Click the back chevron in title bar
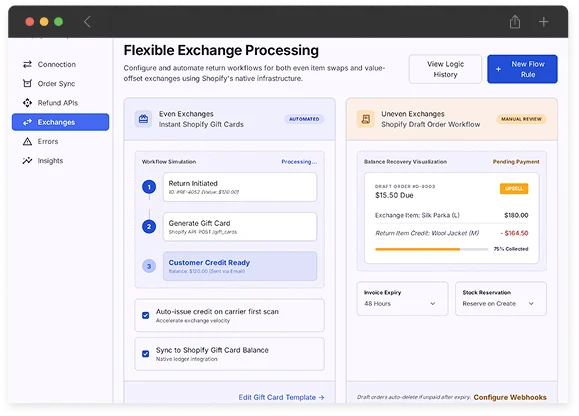 (87, 22)
